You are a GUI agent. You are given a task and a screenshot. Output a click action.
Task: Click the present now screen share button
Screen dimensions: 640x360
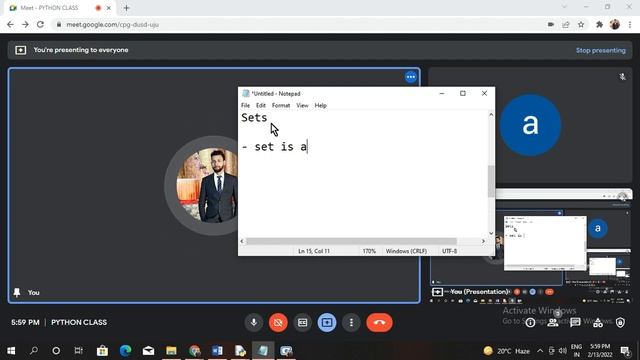(327, 322)
